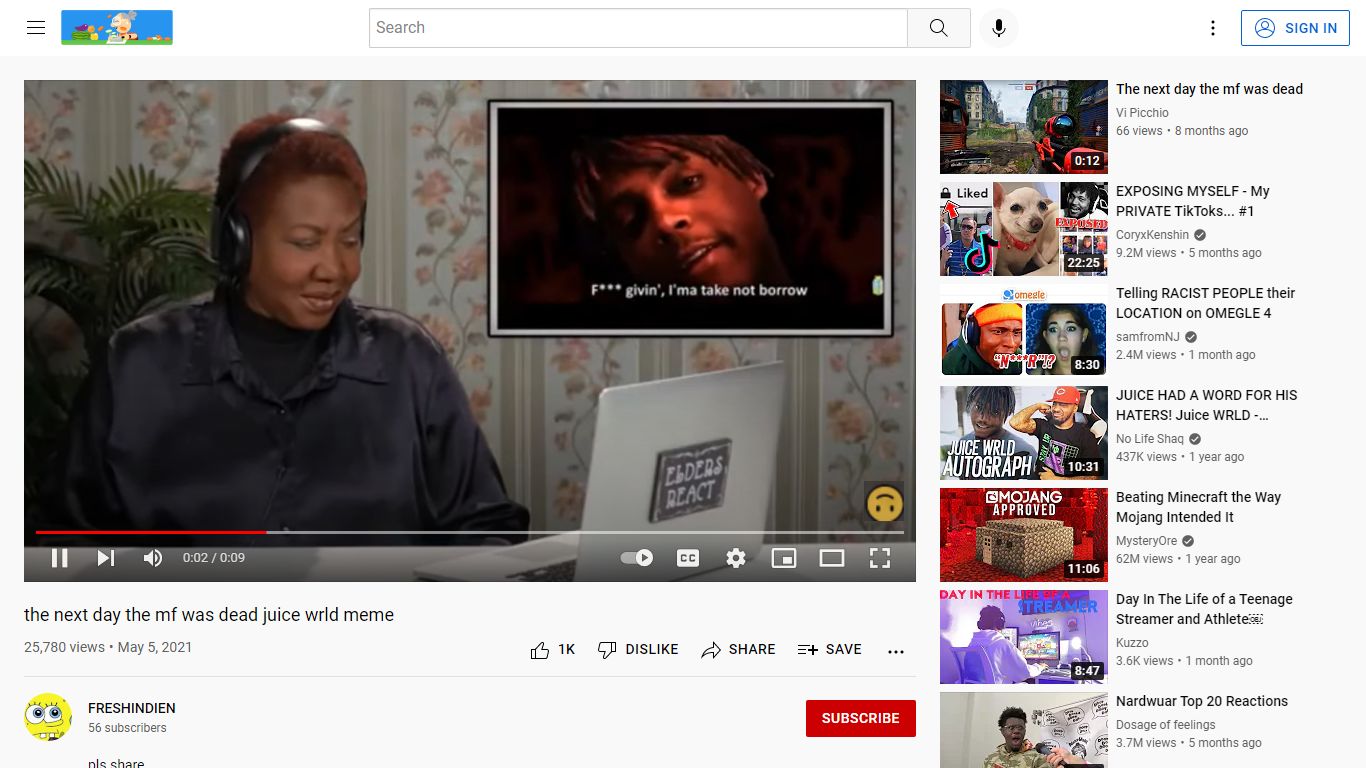Enter fullscreen mode

[880, 558]
